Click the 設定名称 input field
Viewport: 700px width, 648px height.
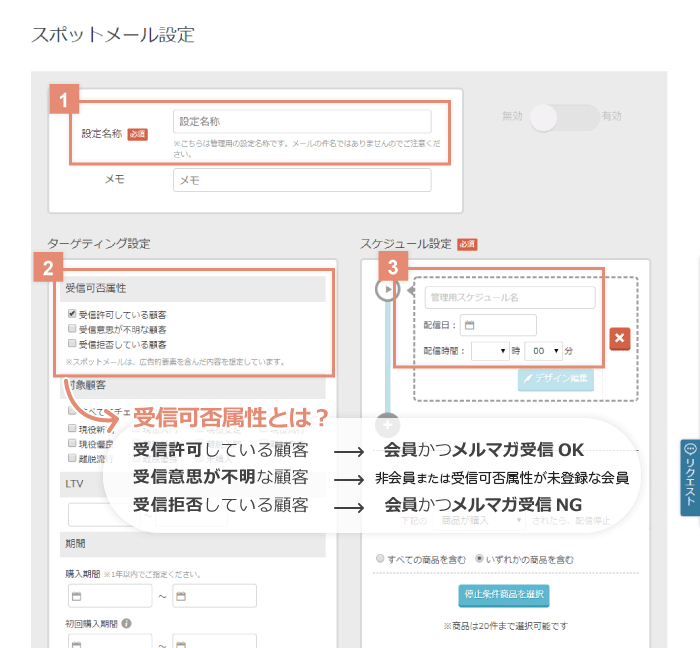click(301, 121)
